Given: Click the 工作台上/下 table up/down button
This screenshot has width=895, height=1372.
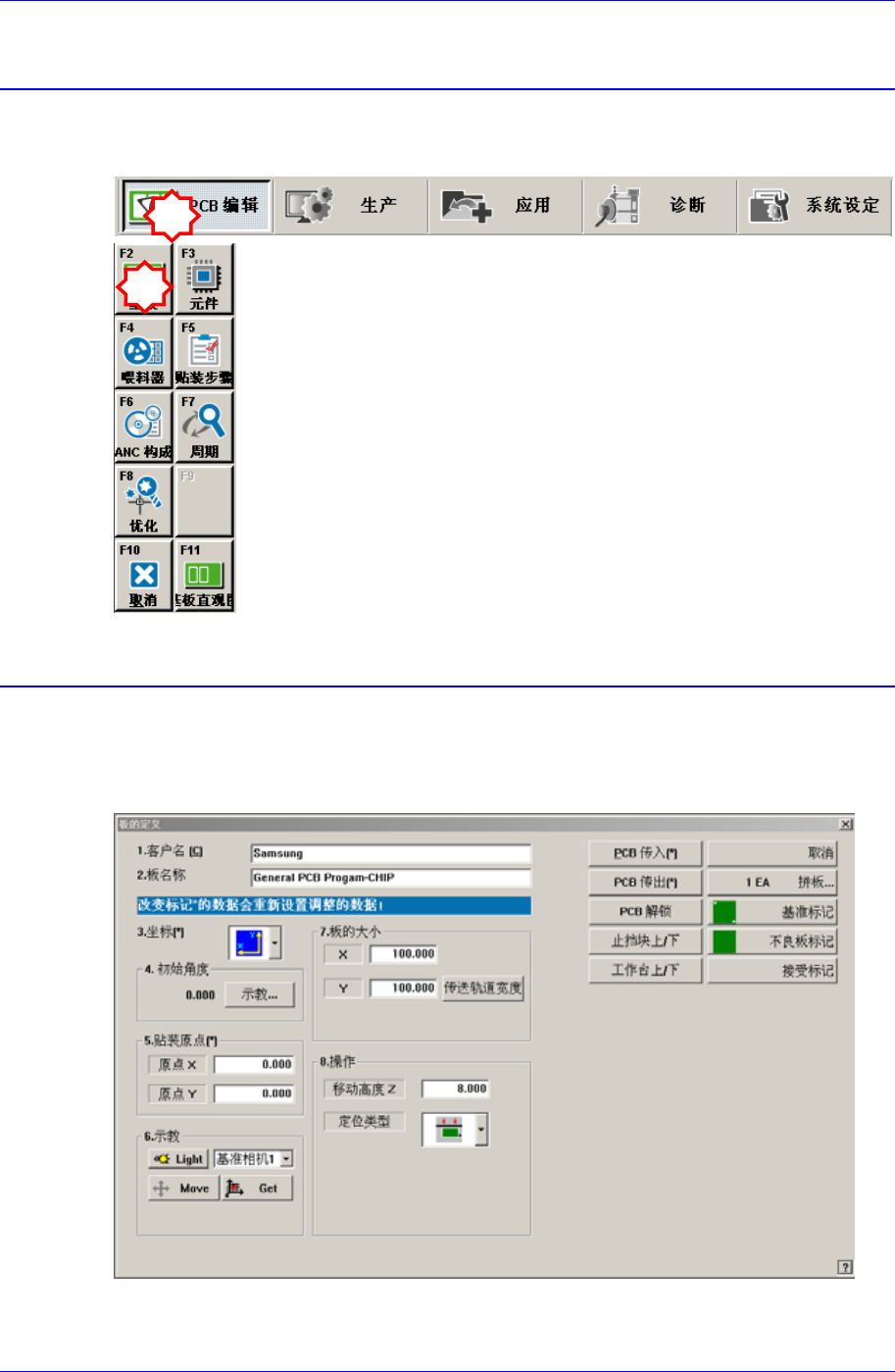Looking at the screenshot, I should [x=645, y=971].
